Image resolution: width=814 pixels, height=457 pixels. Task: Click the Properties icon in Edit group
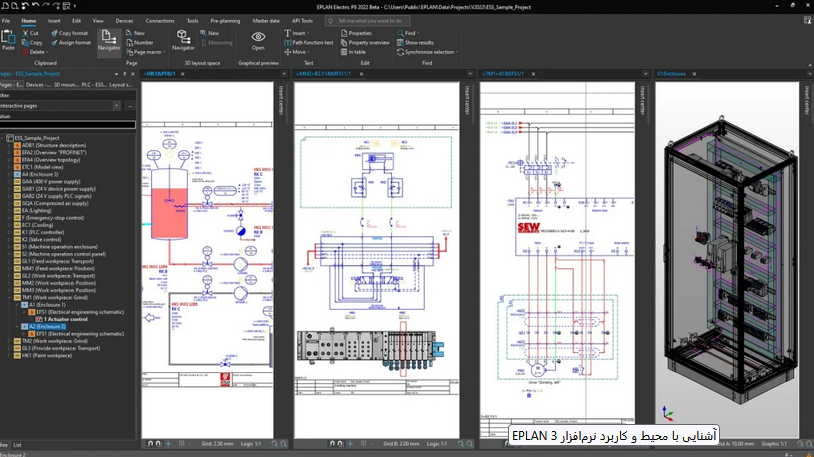[x=344, y=33]
